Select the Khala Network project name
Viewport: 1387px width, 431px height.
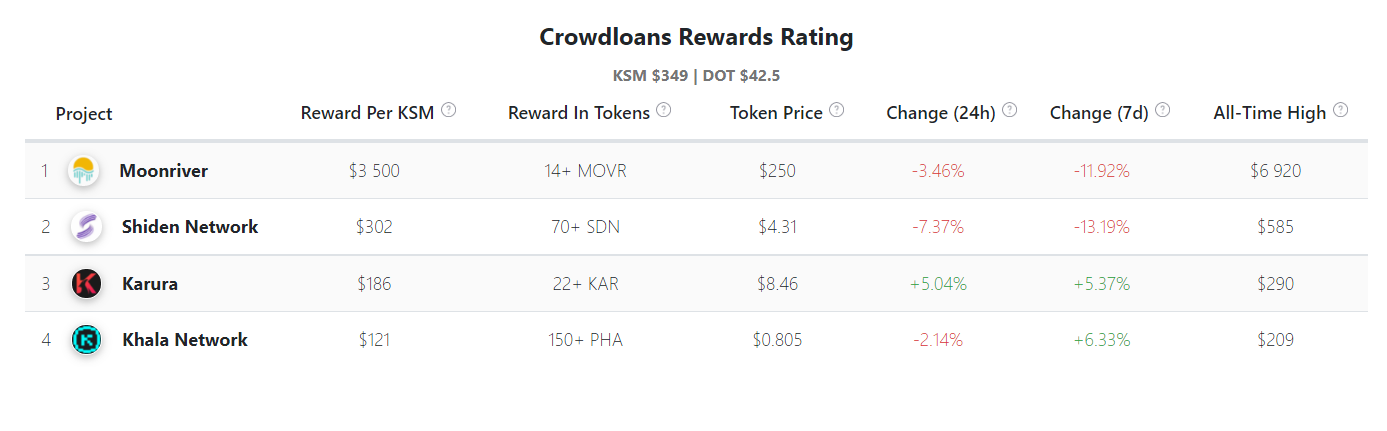(x=185, y=340)
